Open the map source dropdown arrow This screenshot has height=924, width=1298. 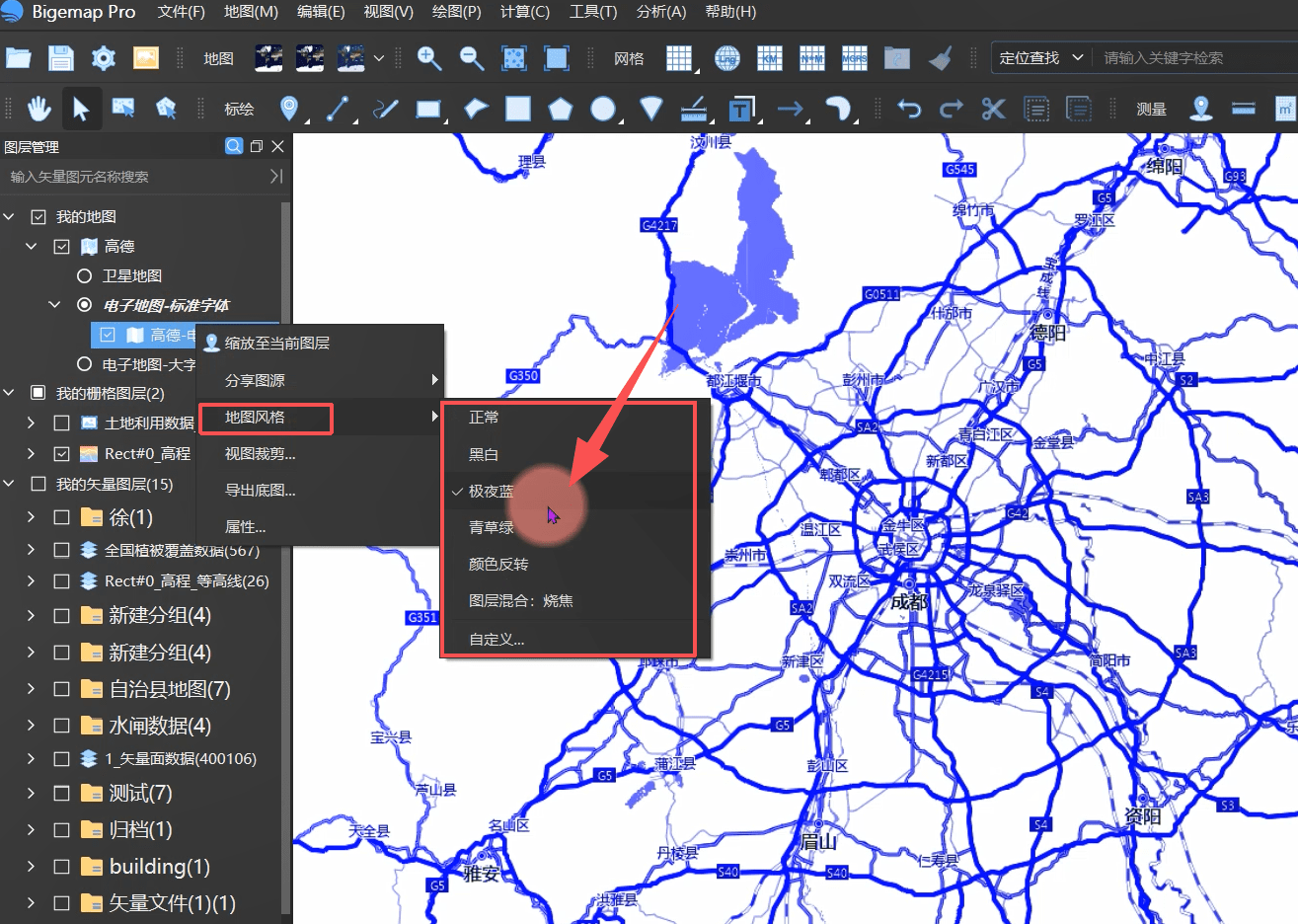click(x=379, y=58)
